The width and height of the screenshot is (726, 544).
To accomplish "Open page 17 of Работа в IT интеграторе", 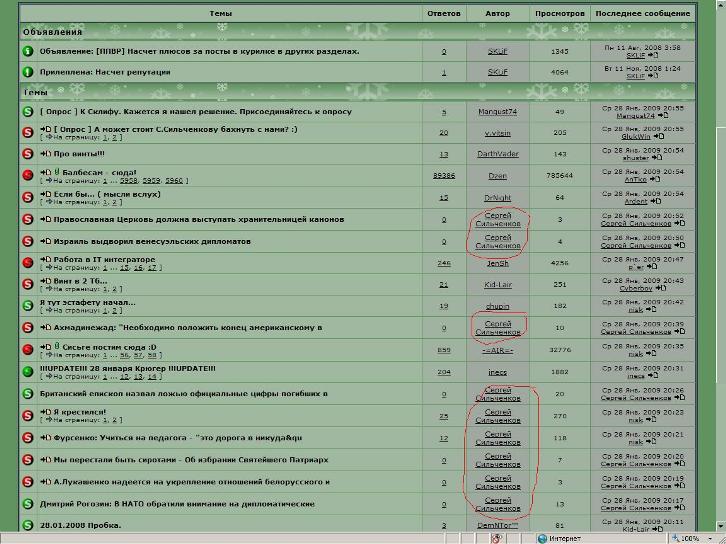I will pos(152,268).
